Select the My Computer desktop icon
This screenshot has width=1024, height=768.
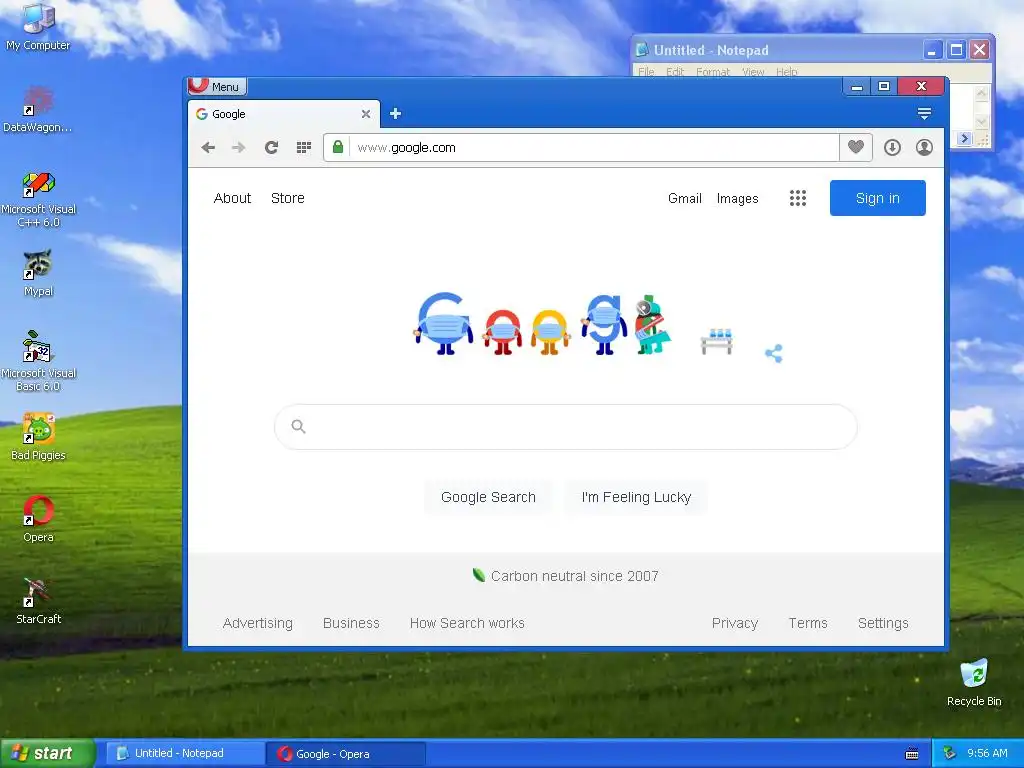[38, 27]
